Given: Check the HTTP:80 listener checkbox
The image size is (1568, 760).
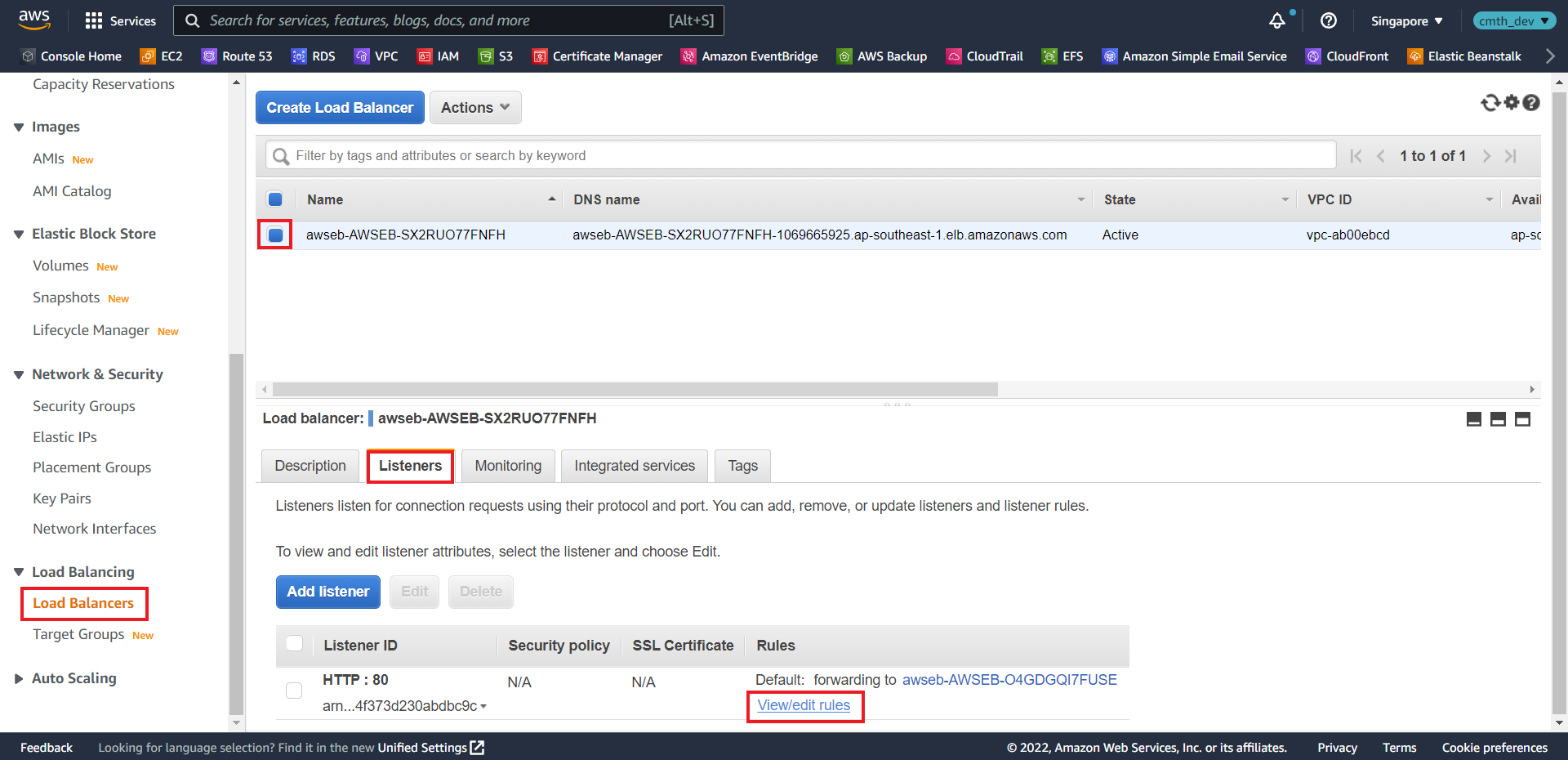Looking at the screenshot, I should pos(294,690).
